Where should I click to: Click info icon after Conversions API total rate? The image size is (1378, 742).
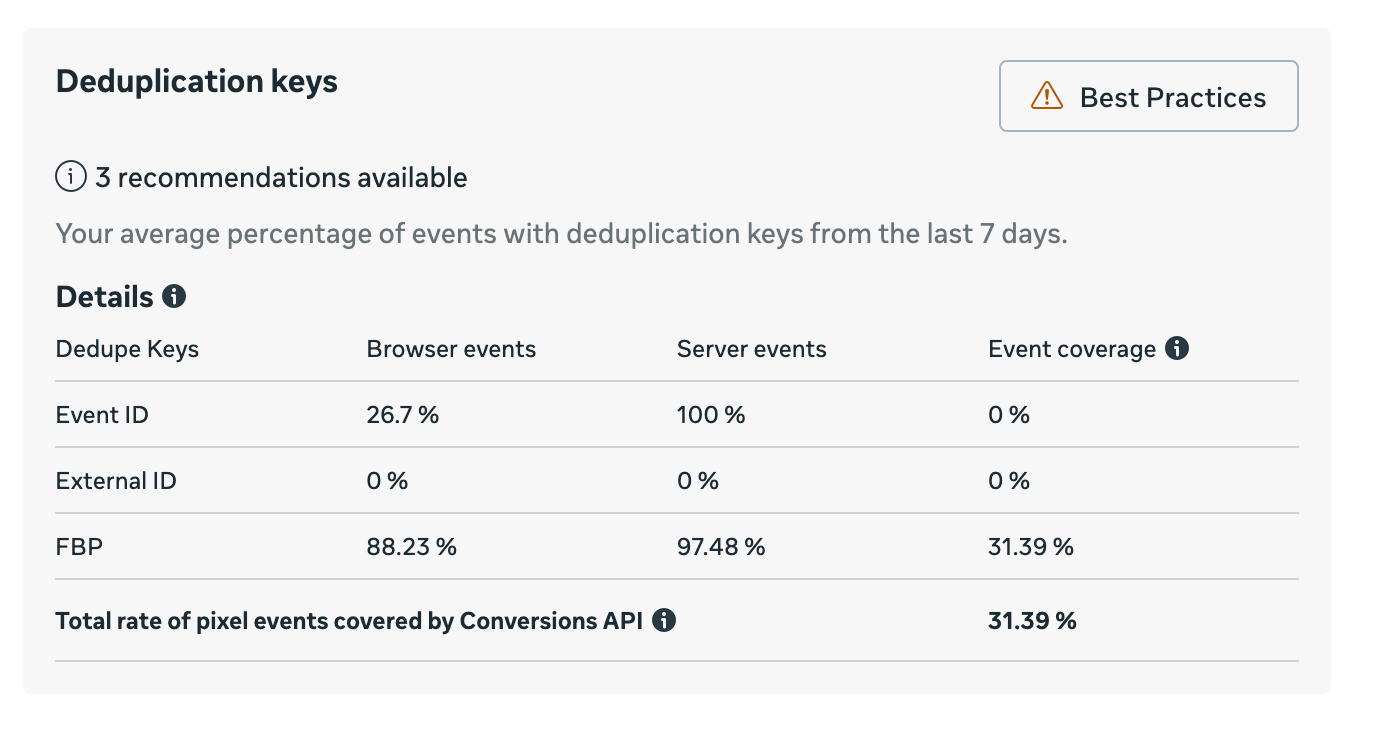click(663, 621)
